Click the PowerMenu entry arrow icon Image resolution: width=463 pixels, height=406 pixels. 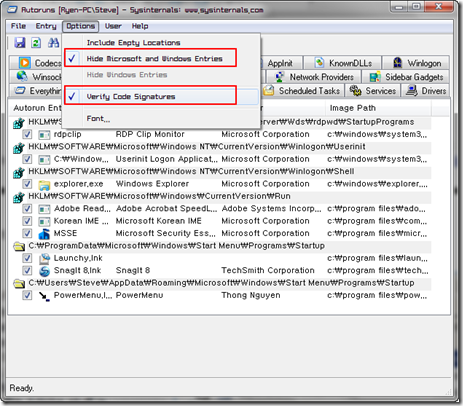(x=44, y=296)
